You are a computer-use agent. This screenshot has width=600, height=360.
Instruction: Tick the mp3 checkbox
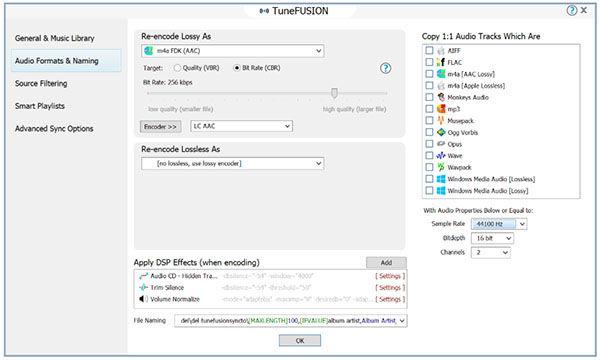pos(429,109)
